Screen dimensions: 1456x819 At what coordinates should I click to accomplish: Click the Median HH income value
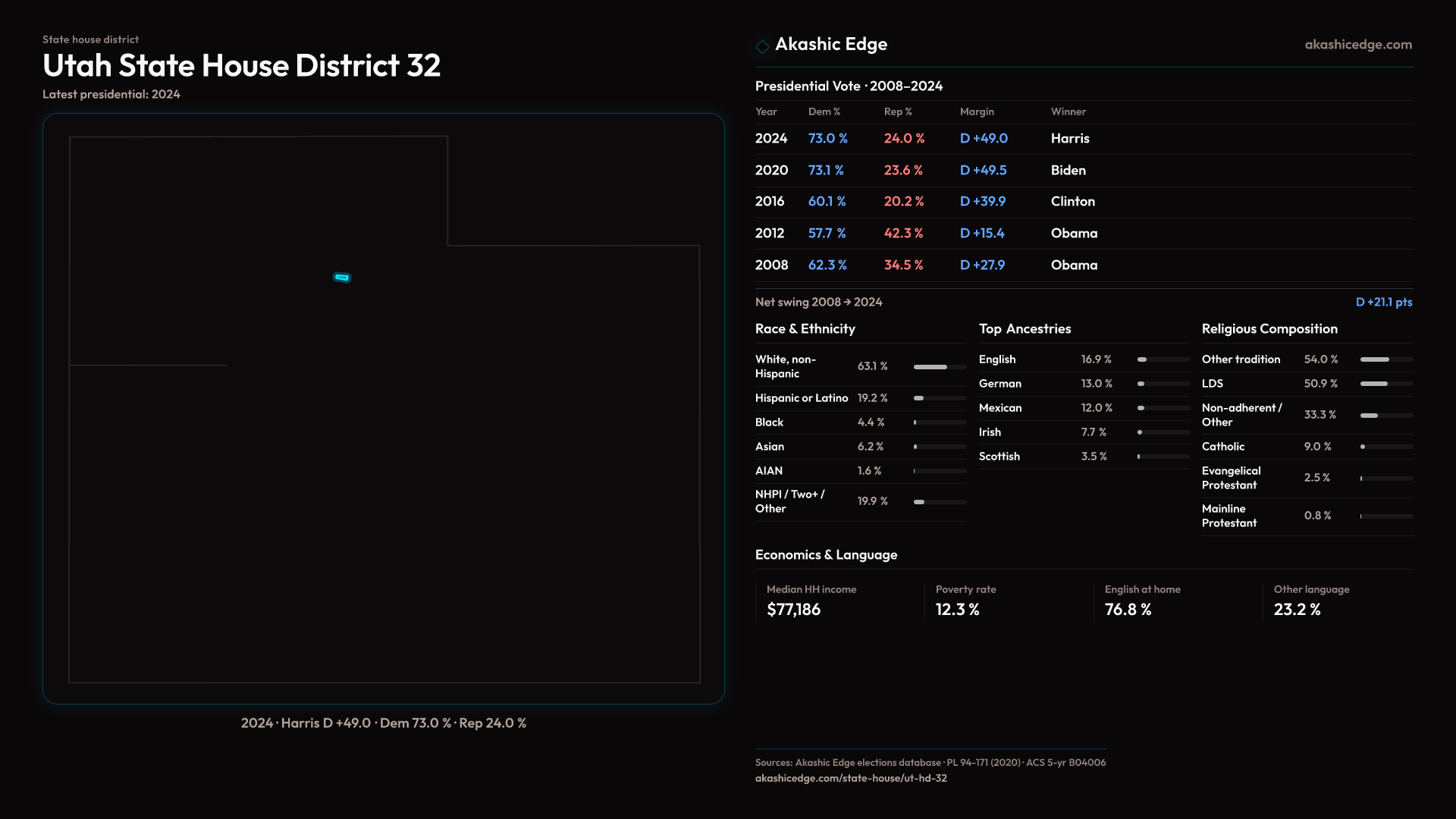tap(793, 610)
